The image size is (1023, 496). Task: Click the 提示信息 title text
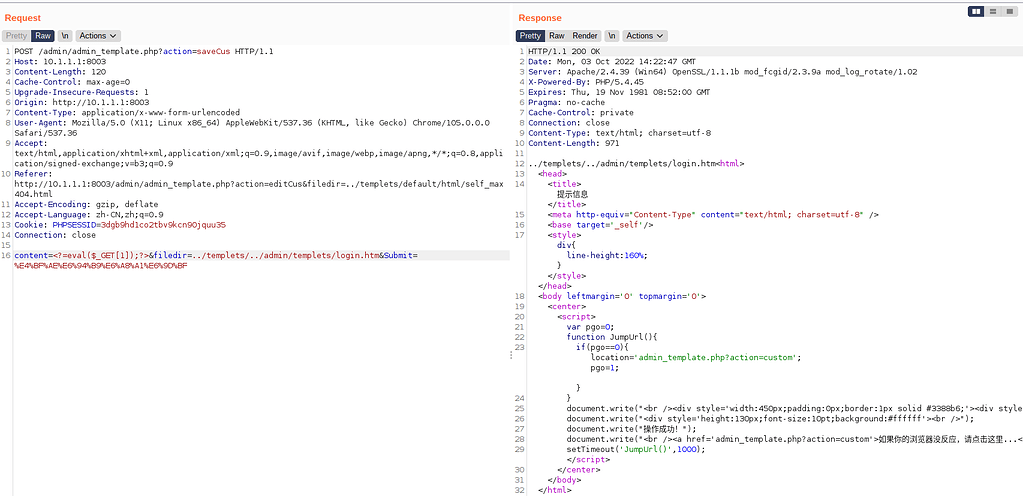pos(572,194)
